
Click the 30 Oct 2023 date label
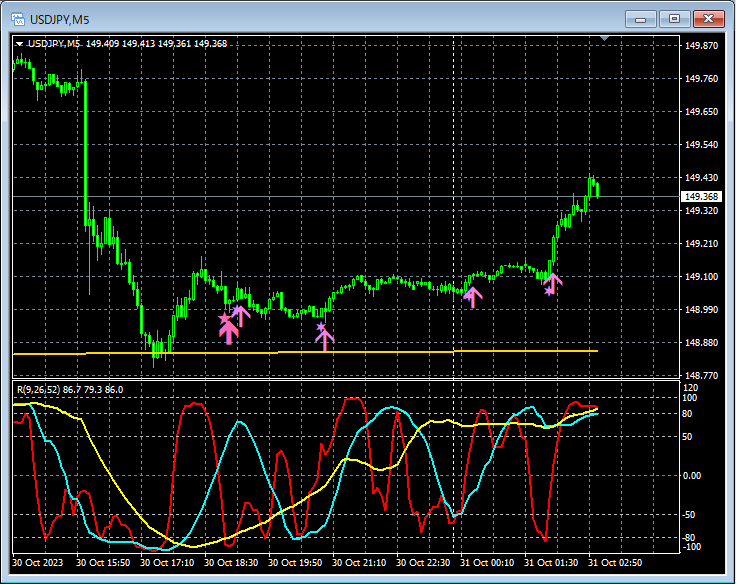37,563
